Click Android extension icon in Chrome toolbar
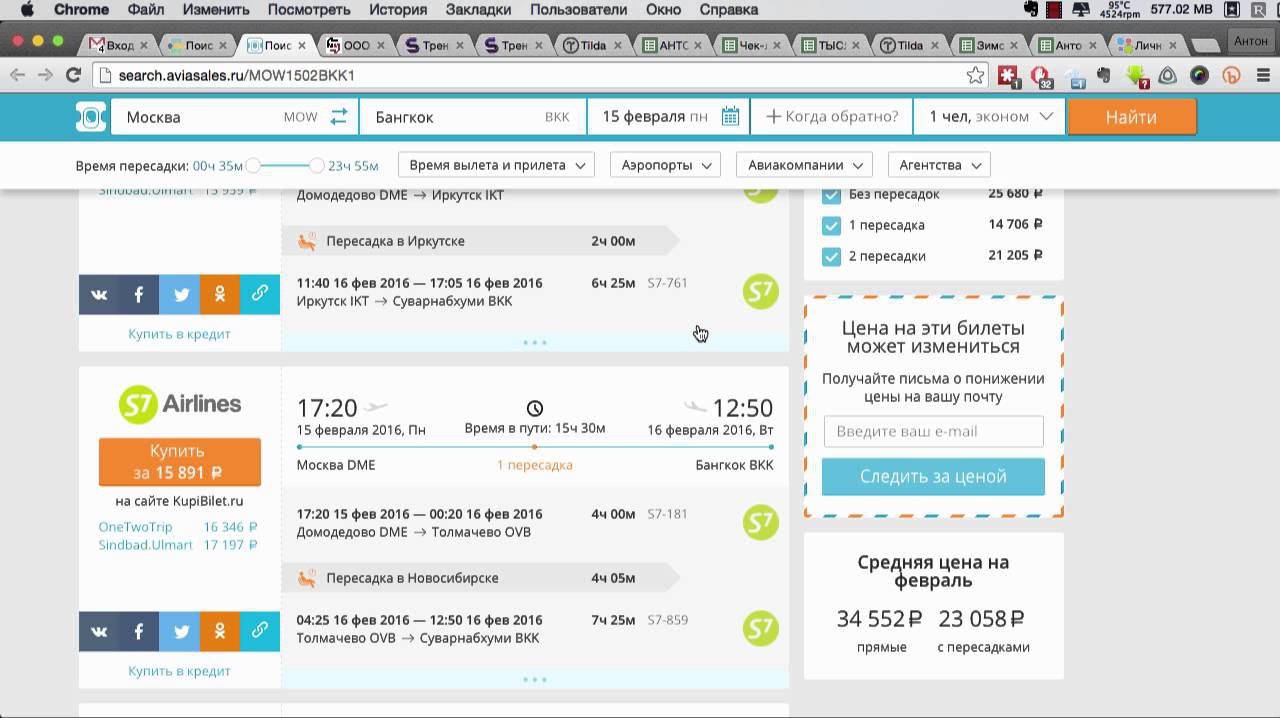Viewport: 1280px width, 718px height. click(x=1136, y=75)
